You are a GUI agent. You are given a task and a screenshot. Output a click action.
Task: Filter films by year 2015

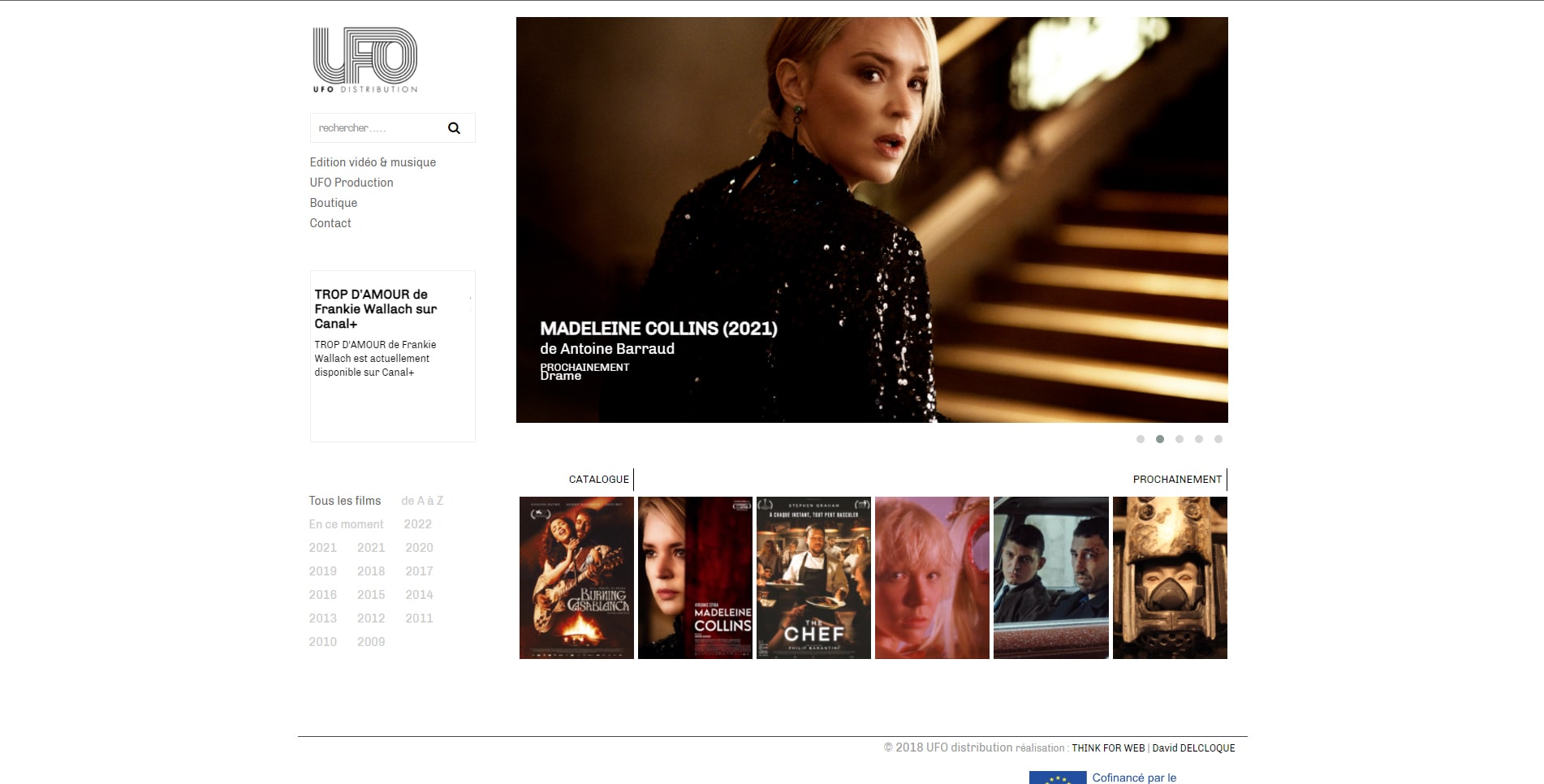(x=371, y=595)
